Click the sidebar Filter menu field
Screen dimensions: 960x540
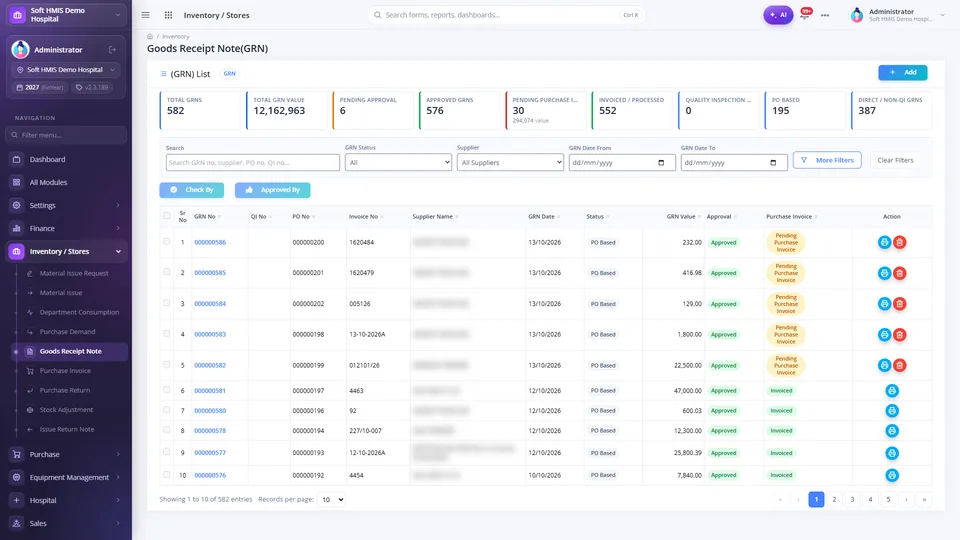coord(66,135)
